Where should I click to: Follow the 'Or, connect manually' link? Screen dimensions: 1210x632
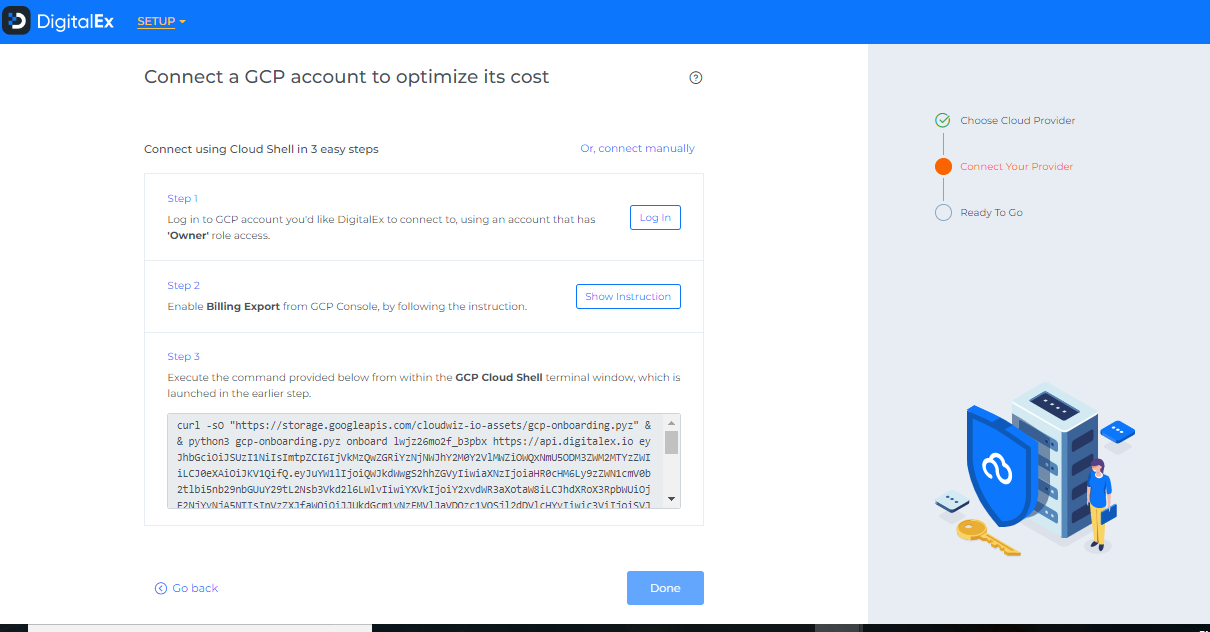click(637, 148)
